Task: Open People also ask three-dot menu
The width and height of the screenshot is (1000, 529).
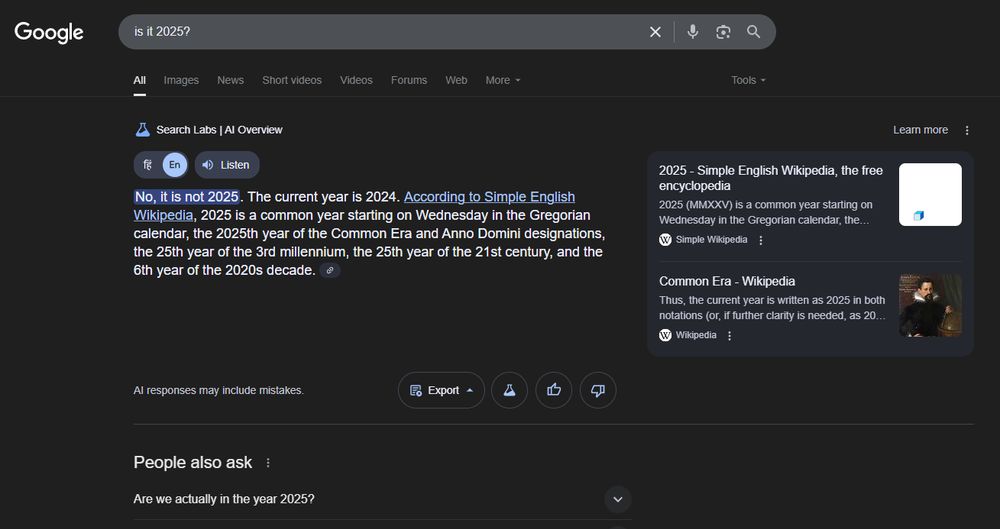Action: [268, 463]
